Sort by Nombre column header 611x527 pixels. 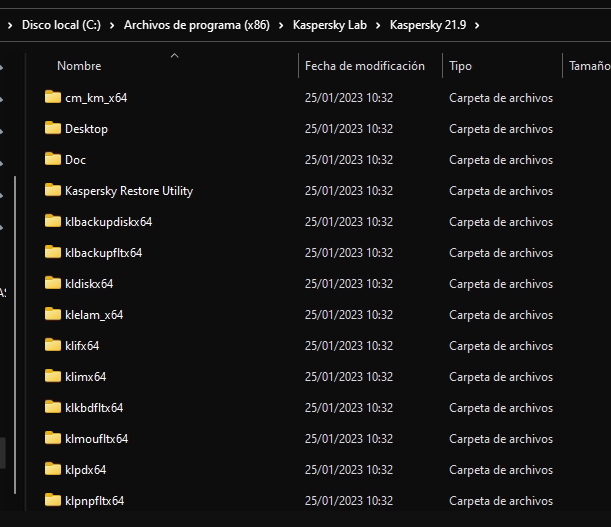[79, 66]
